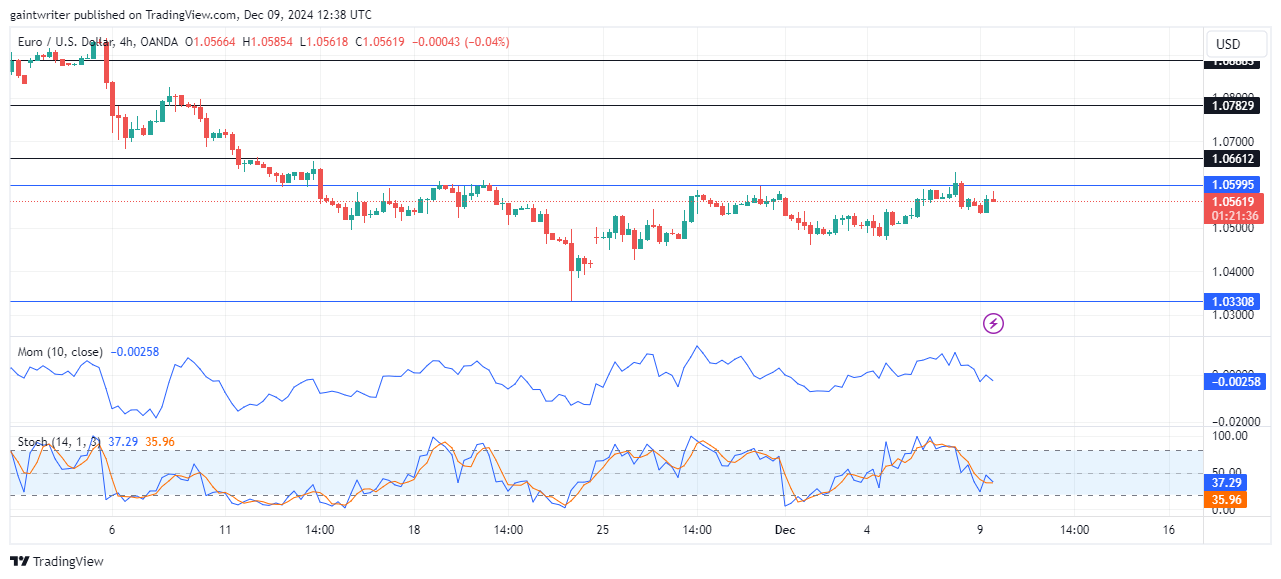
Task: Click the TradingView logo at bottom left
Action: point(57,562)
